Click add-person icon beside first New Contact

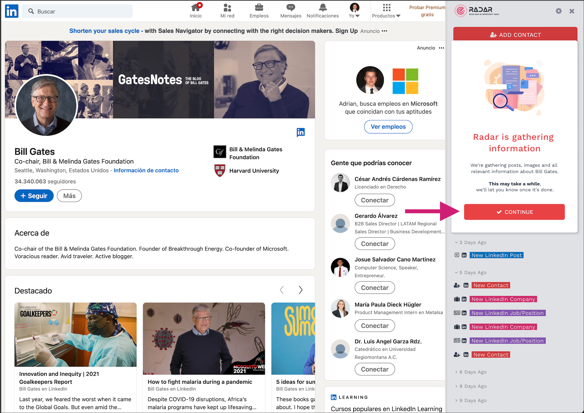(457, 285)
